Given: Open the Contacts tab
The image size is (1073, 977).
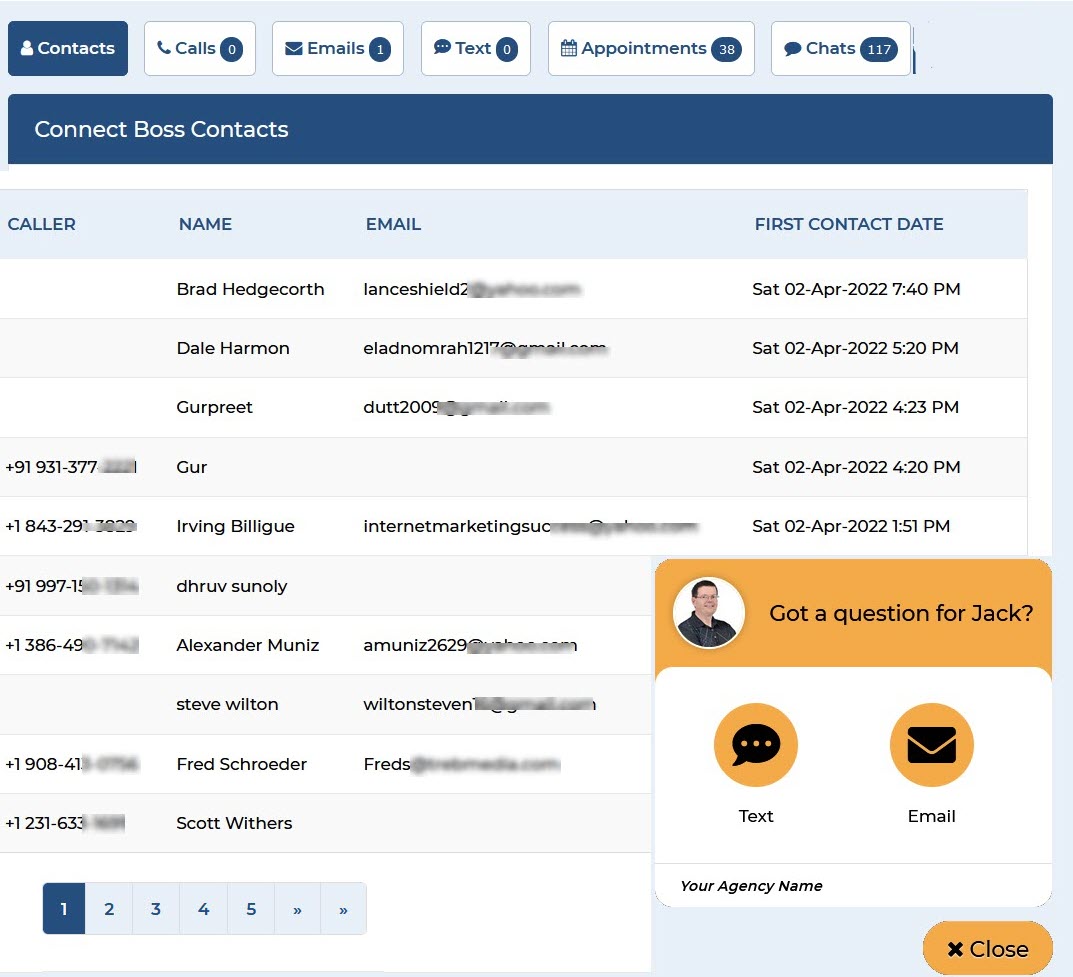Looking at the screenshot, I should 68,48.
